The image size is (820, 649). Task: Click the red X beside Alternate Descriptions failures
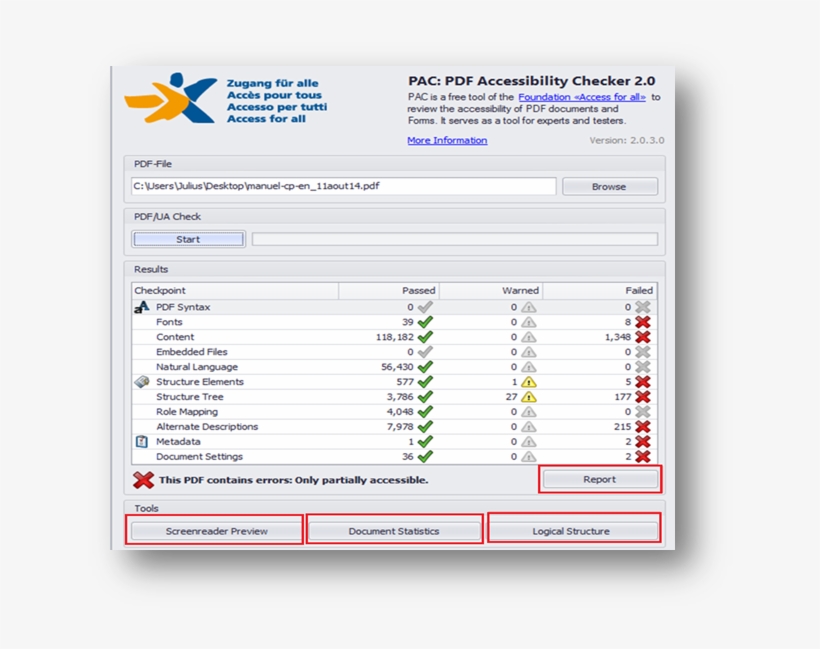click(645, 426)
